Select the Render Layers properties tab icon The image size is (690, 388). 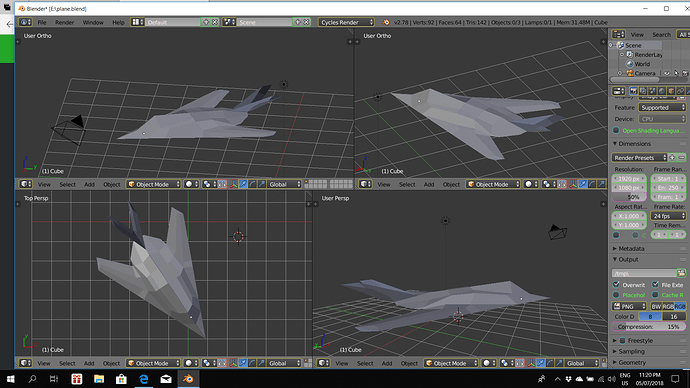click(x=643, y=91)
